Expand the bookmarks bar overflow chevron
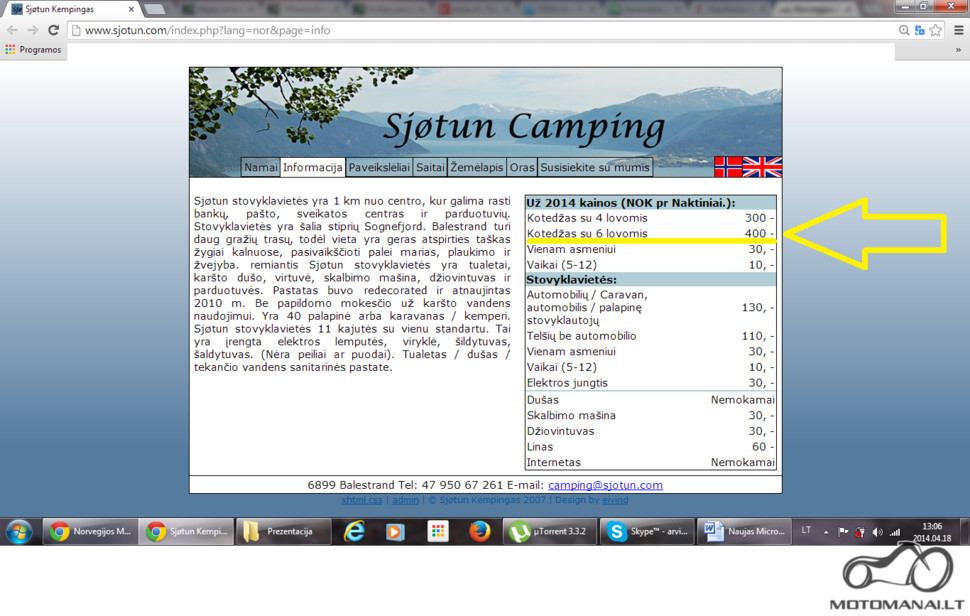The width and height of the screenshot is (970, 616). (958, 50)
